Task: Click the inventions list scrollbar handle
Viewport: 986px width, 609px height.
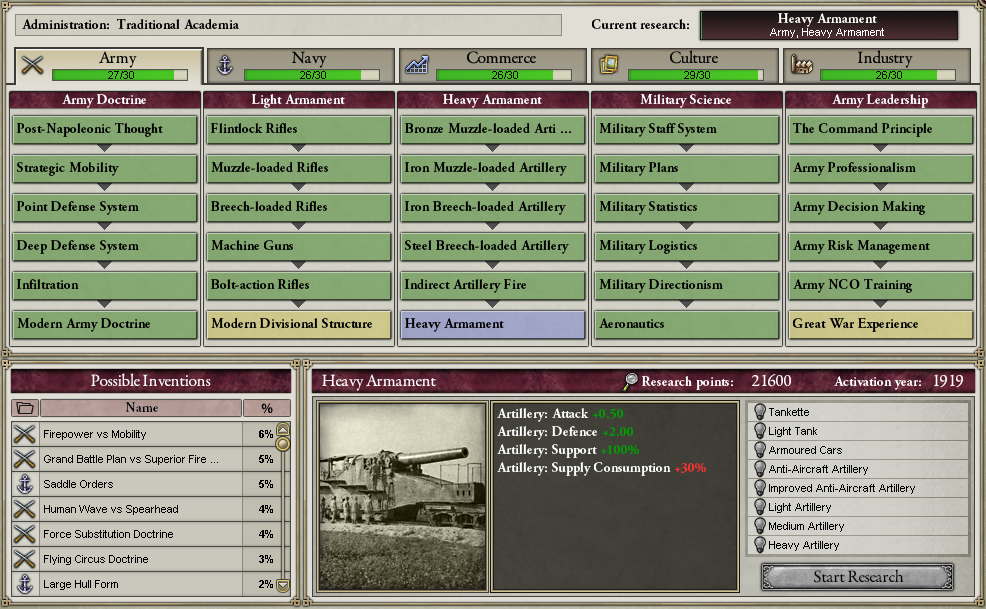Action: coord(283,444)
